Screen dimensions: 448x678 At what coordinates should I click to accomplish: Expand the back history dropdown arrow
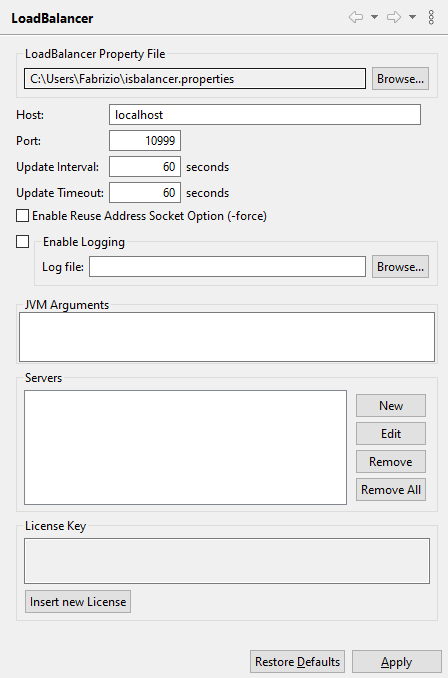tap(374, 17)
